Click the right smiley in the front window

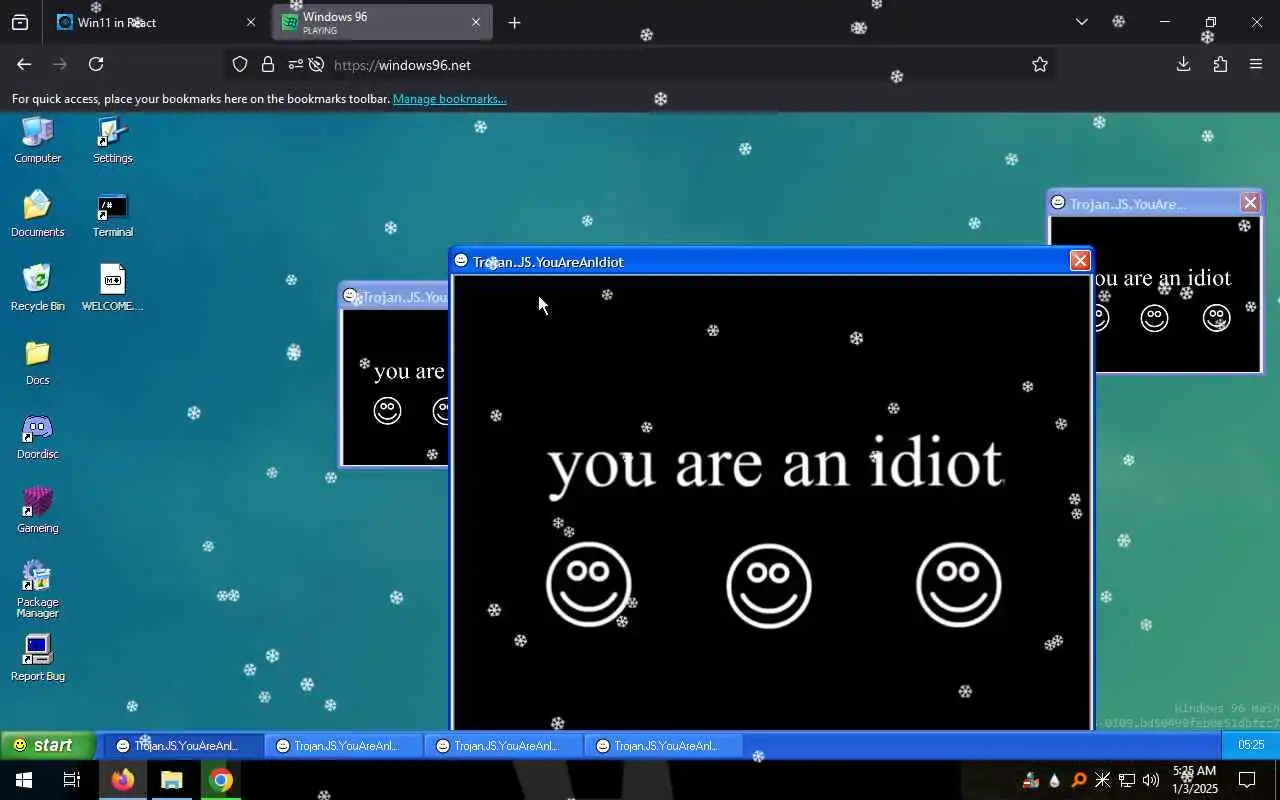coord(958,585)
